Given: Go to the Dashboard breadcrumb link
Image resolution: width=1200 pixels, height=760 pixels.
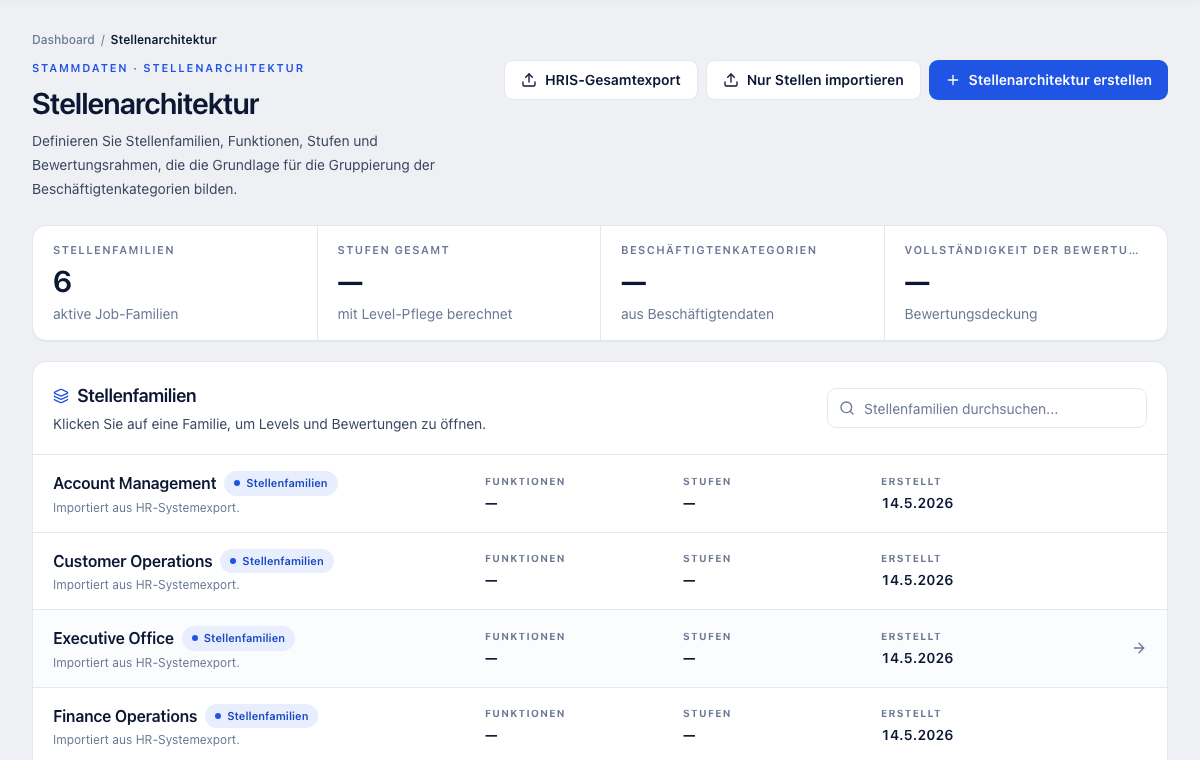Looking at the screenshot, I should click(63, 40).
